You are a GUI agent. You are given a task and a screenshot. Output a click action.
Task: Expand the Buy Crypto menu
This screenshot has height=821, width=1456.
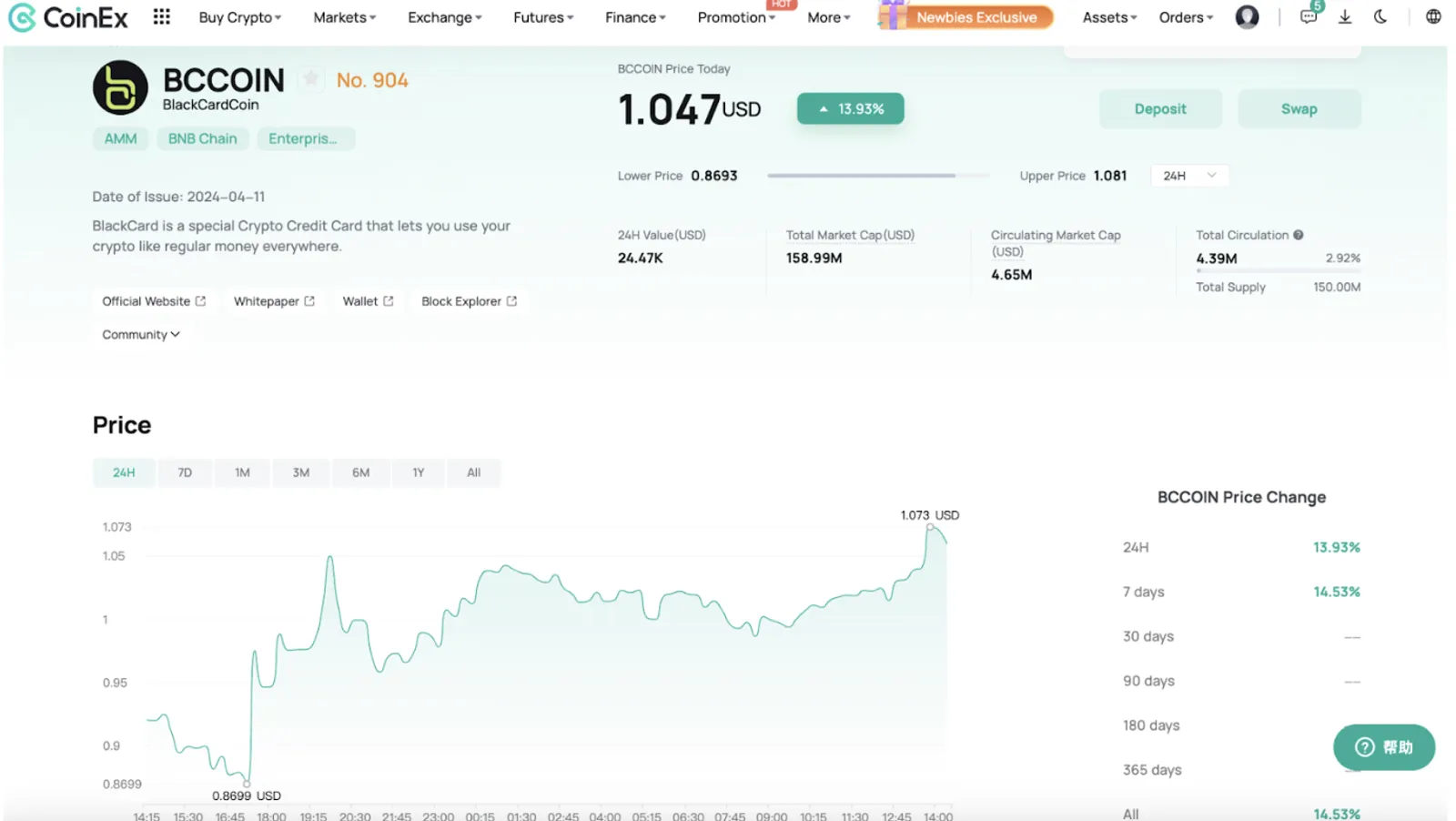click(x=240, y=17)
